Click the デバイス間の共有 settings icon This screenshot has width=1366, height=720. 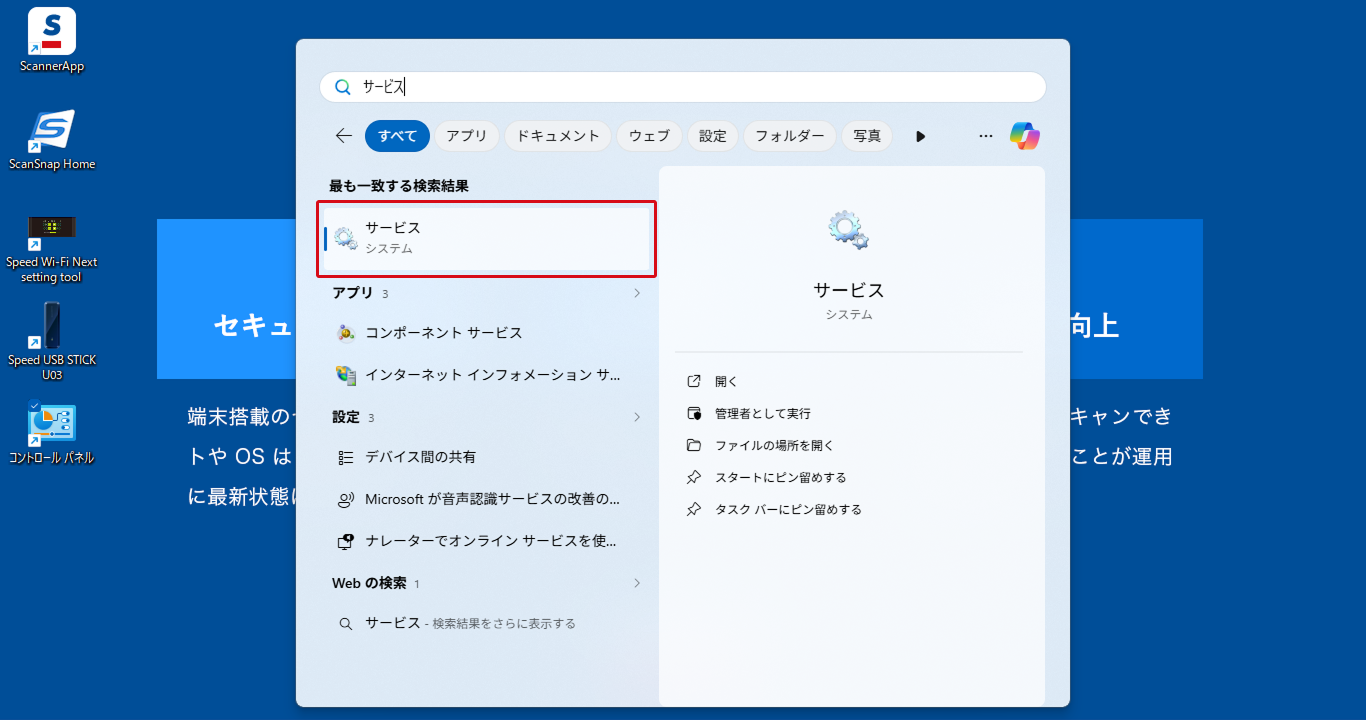tap(346, 457)
